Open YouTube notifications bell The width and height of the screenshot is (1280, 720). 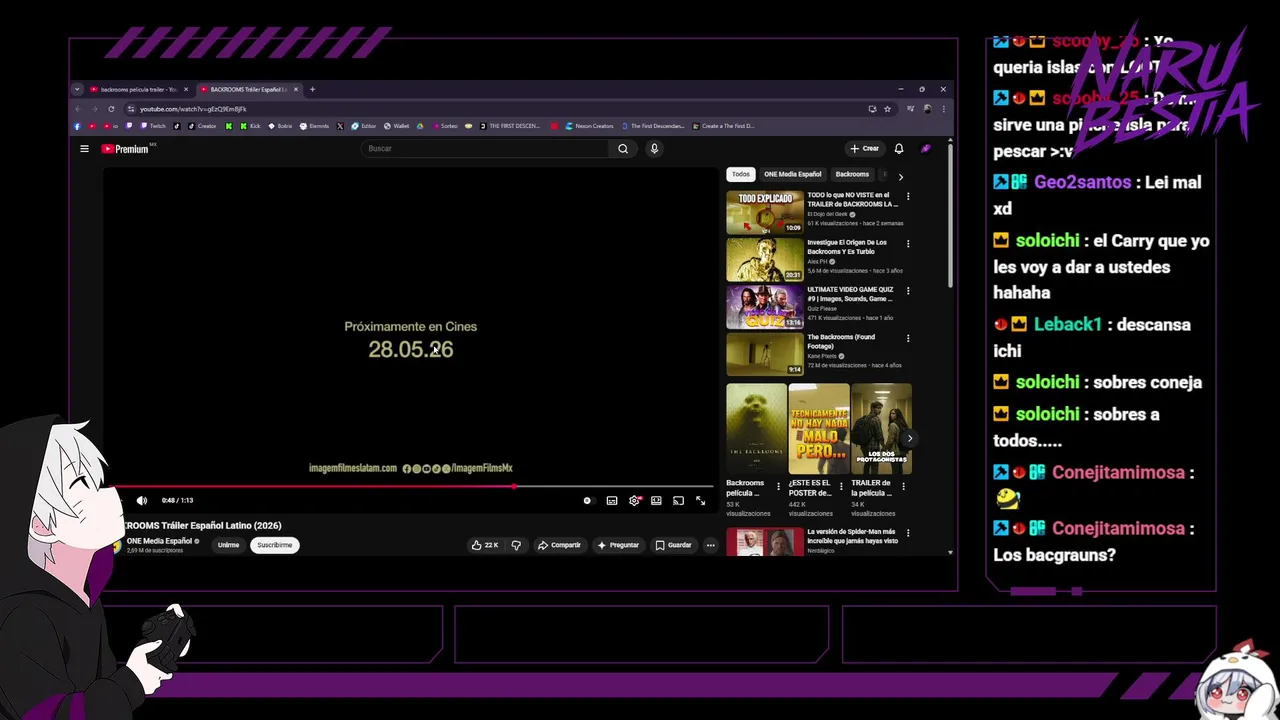click(x=899, y=149)
